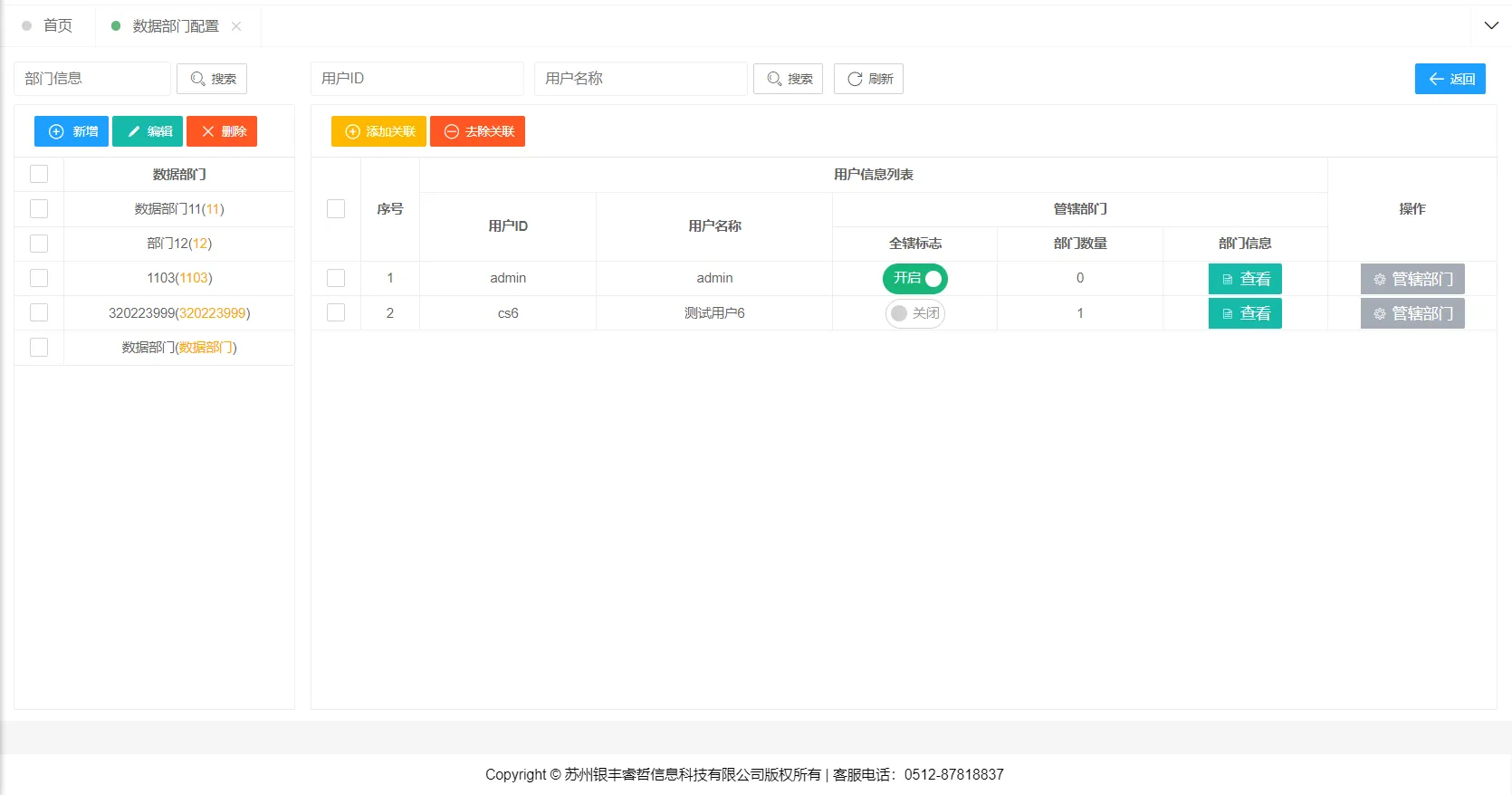
Task: Switch to the 首页 tab
Action: pyautogui.click(x=57, y=26)
